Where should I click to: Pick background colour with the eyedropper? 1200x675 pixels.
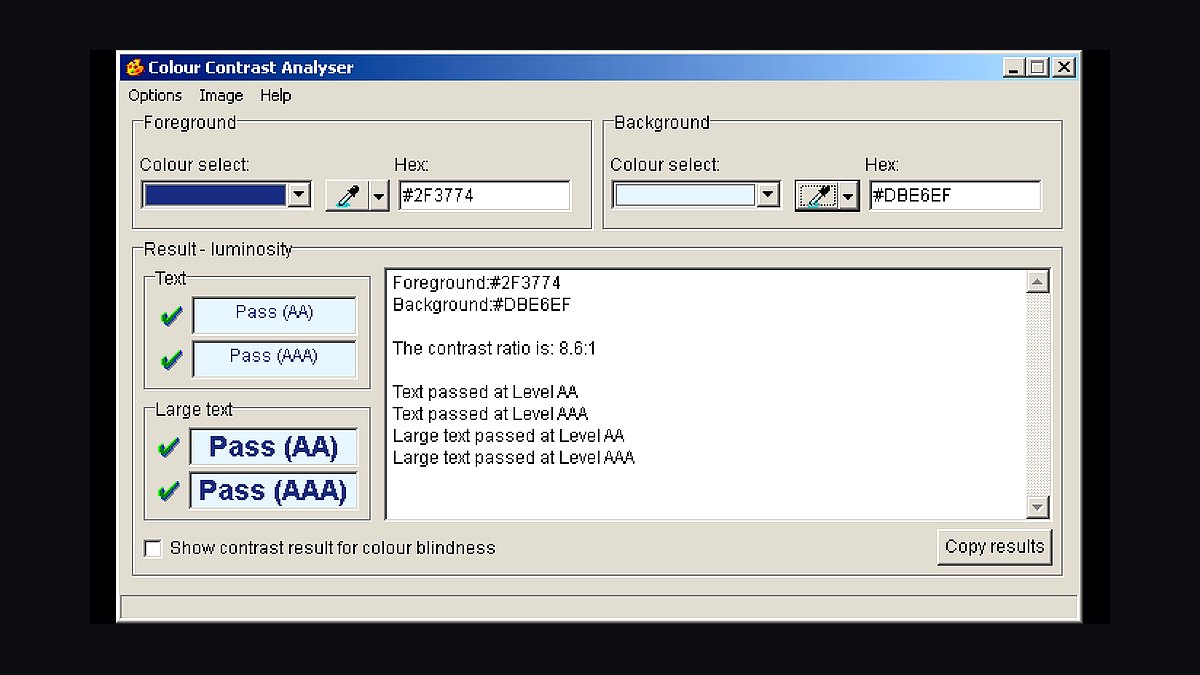817,196
